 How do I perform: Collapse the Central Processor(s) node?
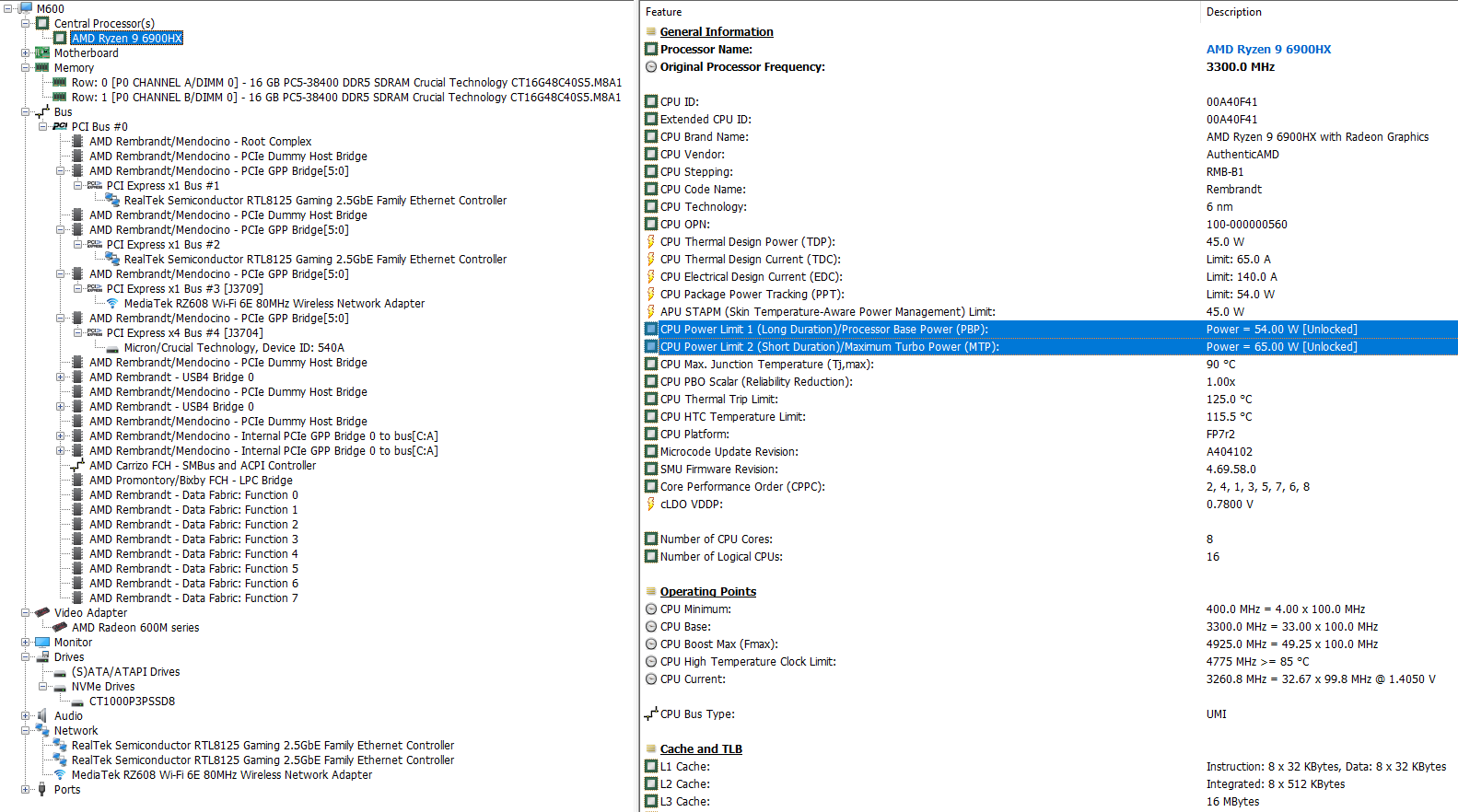point(26,23)
